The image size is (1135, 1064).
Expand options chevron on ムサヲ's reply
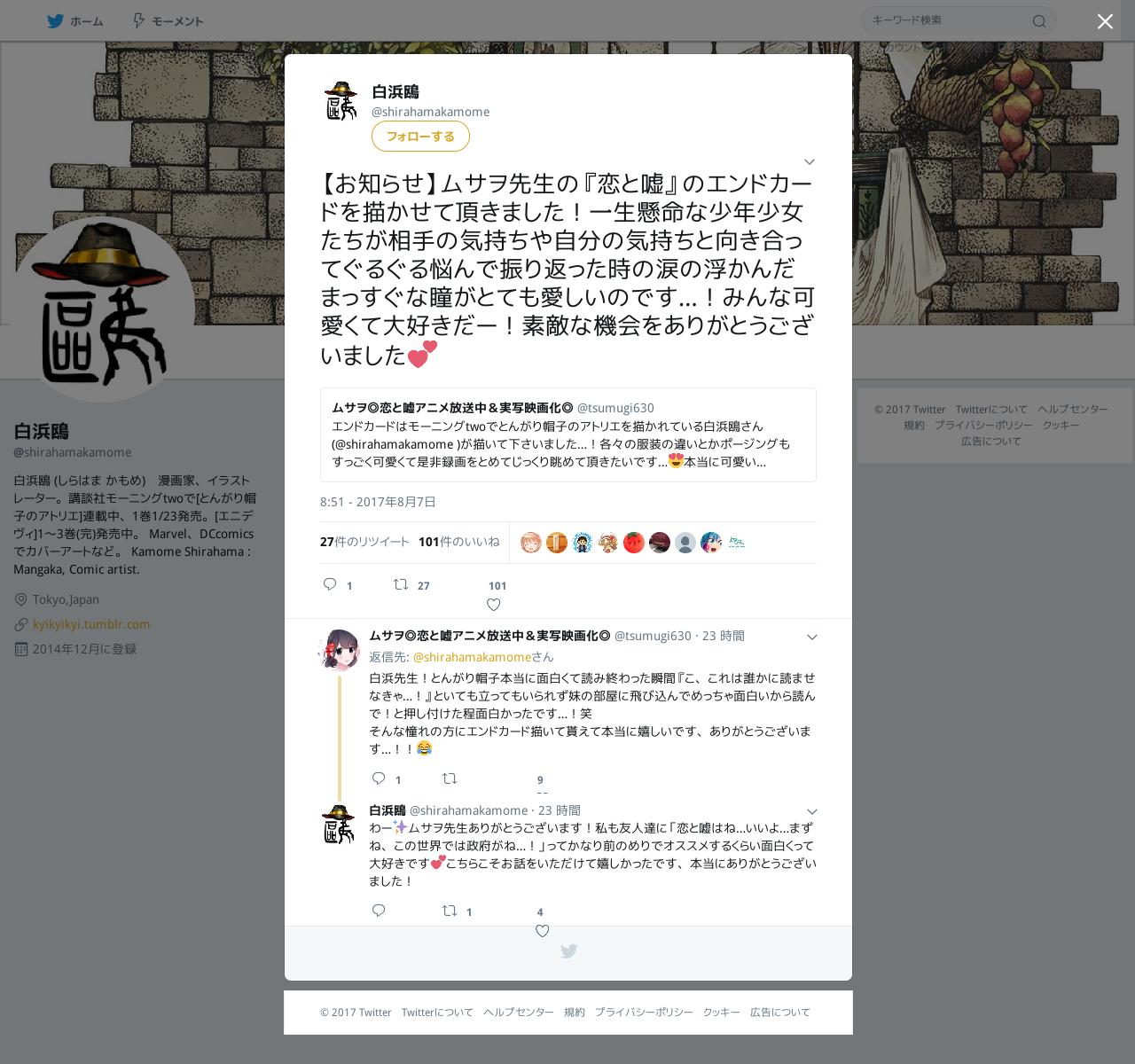(x=811, y=637)
